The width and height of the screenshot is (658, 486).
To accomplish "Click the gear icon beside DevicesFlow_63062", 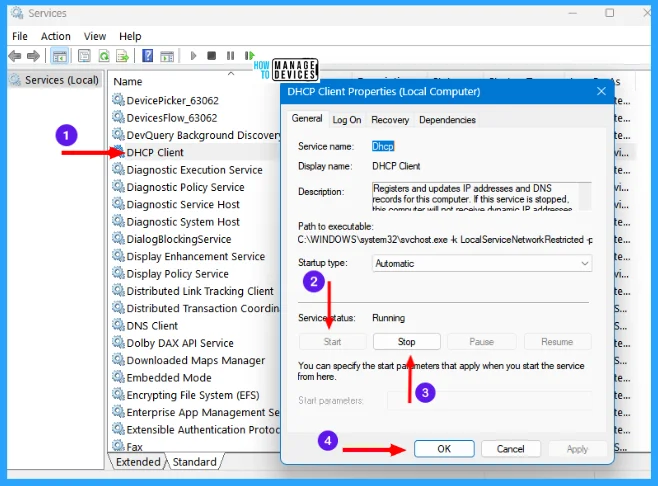I will (x=118, y=117).
